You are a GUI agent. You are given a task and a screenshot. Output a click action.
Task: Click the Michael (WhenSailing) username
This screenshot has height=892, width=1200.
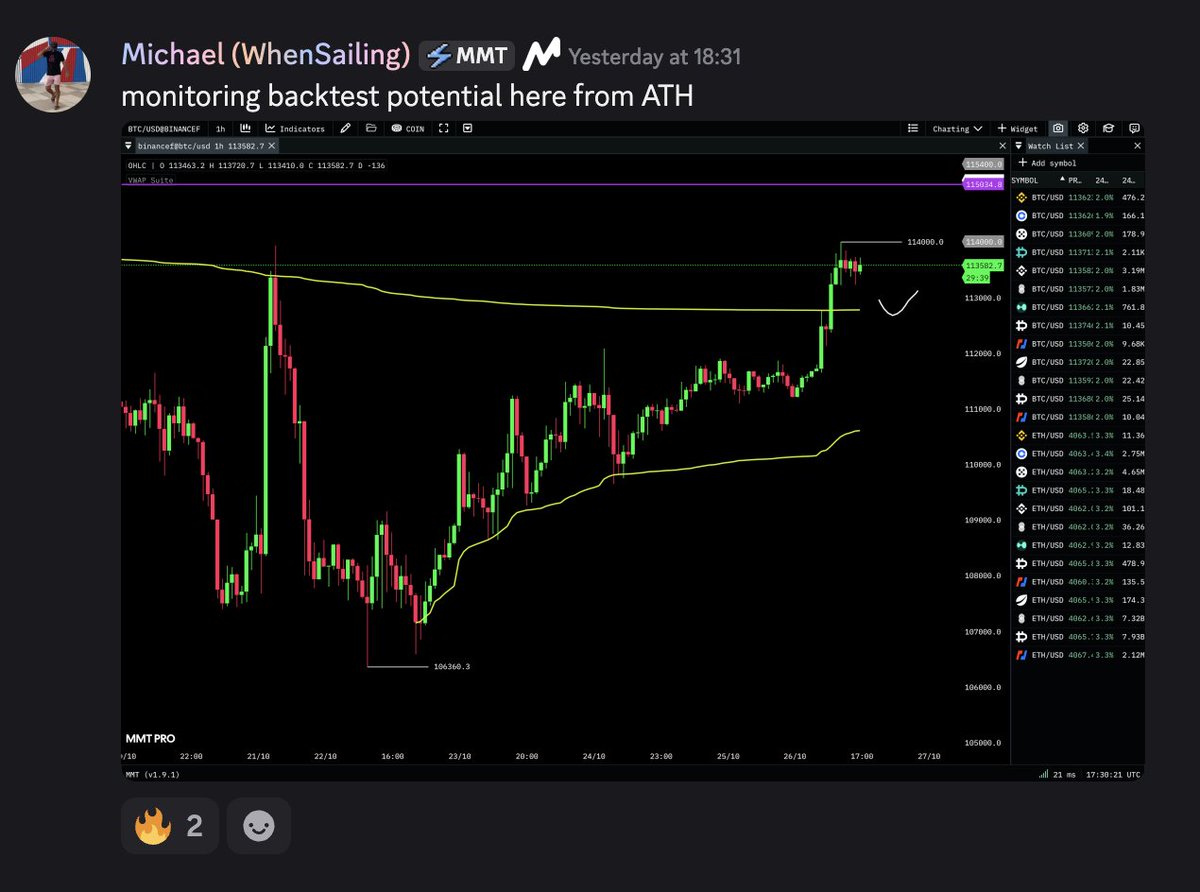point(266,56)
